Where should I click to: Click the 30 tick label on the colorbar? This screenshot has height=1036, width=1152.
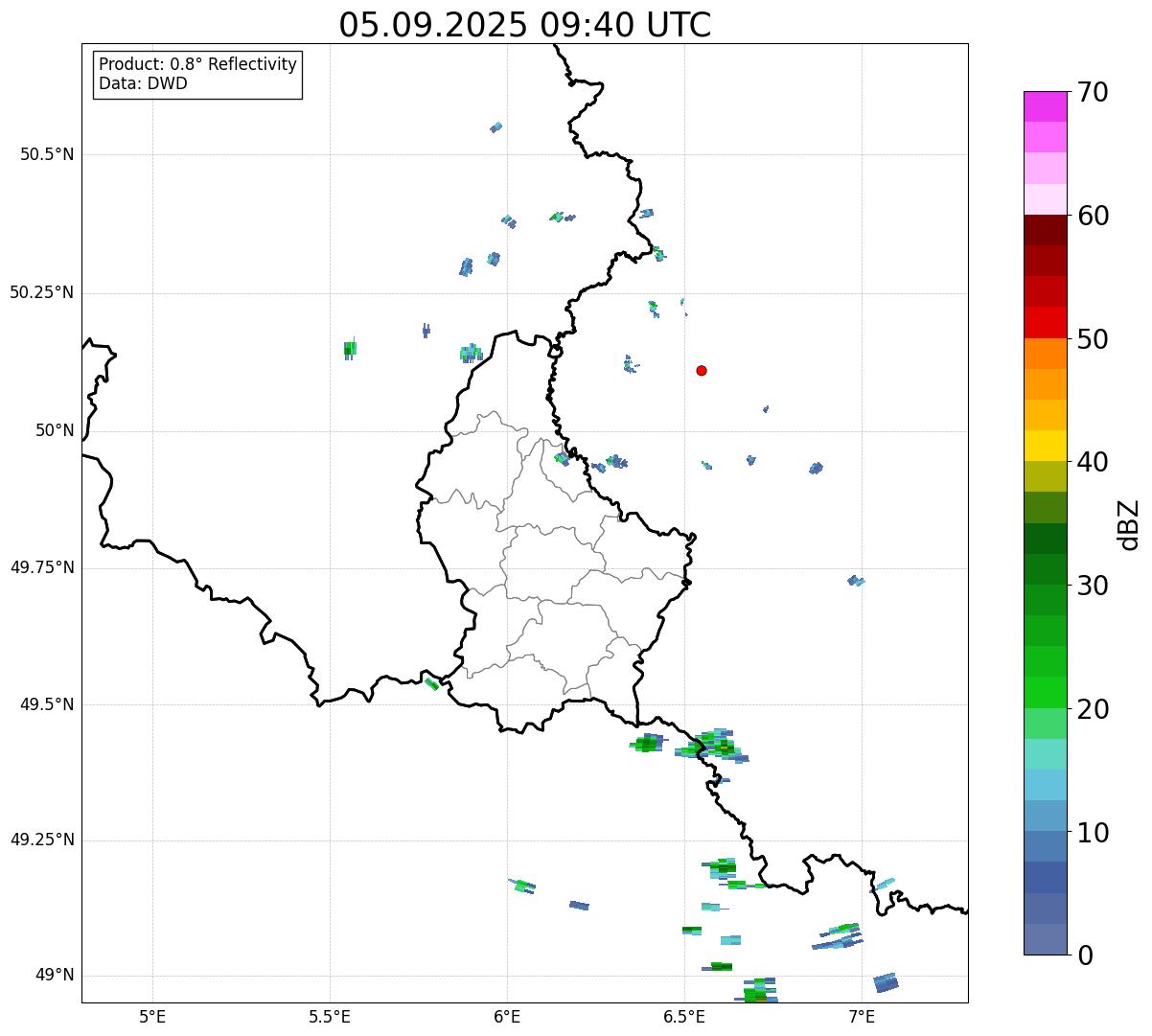pyautogui.click(x=1093, y=586)
